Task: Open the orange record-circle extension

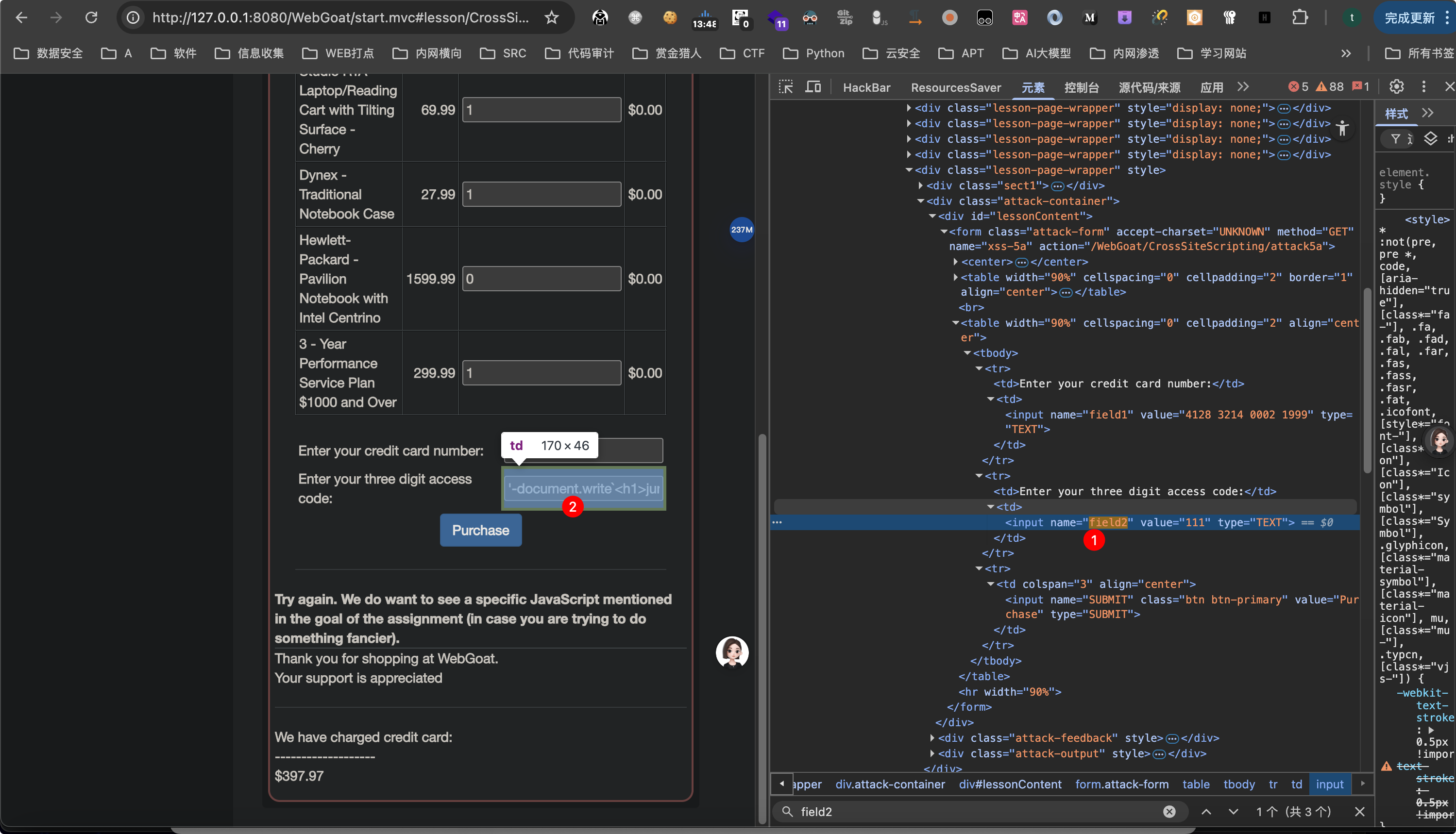Action: tap(949, 18)
